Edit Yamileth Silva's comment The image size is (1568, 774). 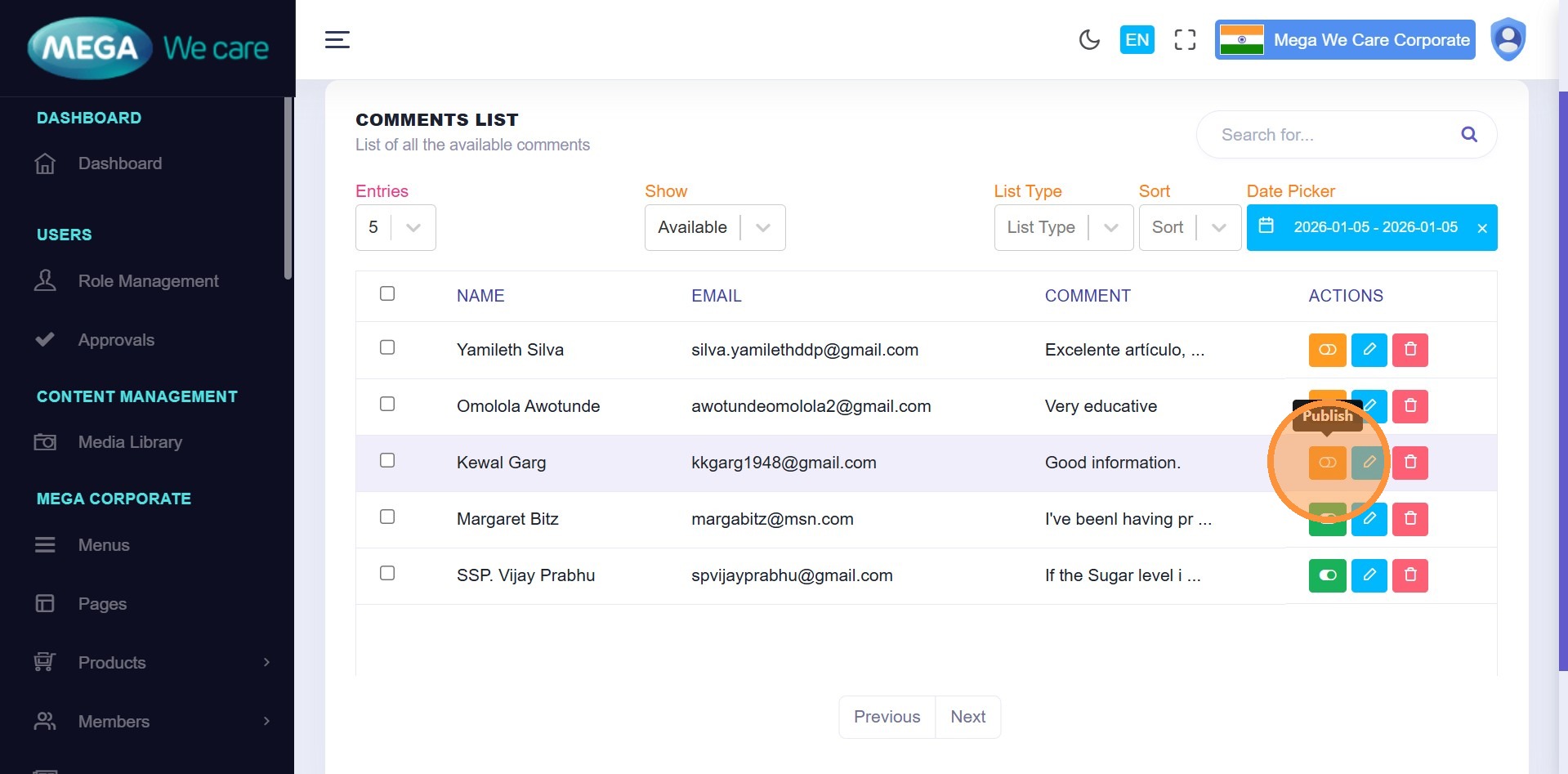point(1369,350)
